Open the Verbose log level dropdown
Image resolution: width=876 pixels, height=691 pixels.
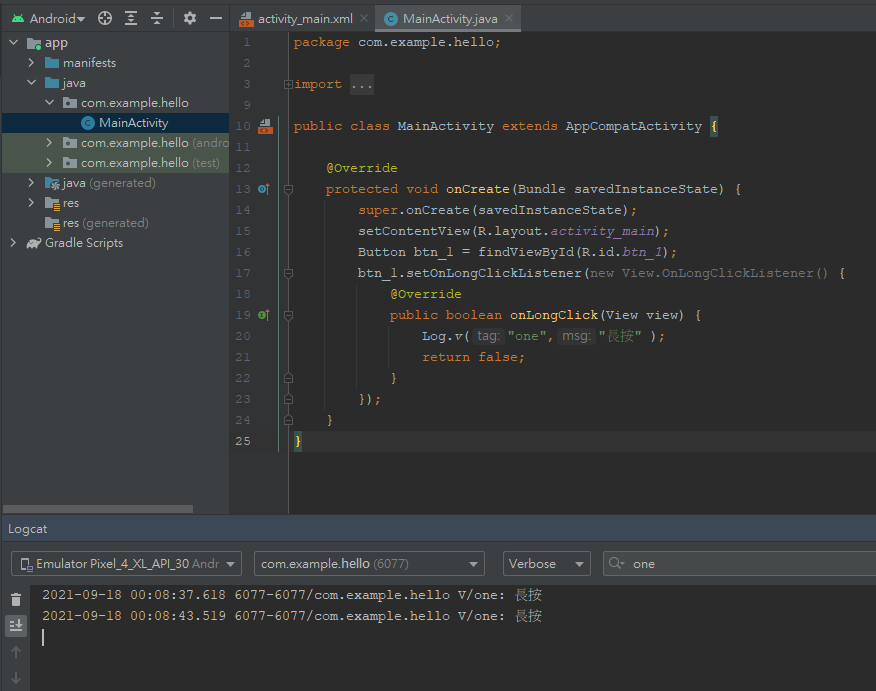point(547,564)
